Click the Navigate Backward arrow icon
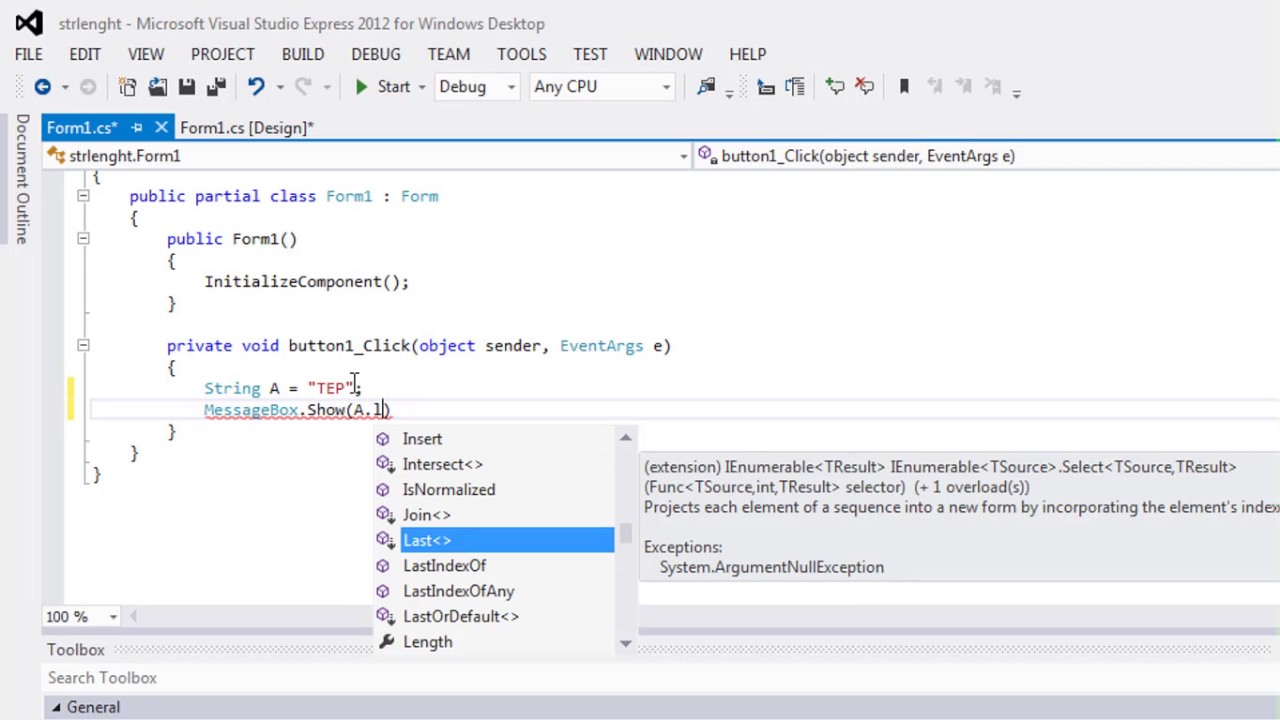1280x720 pixels. point(42,87)
